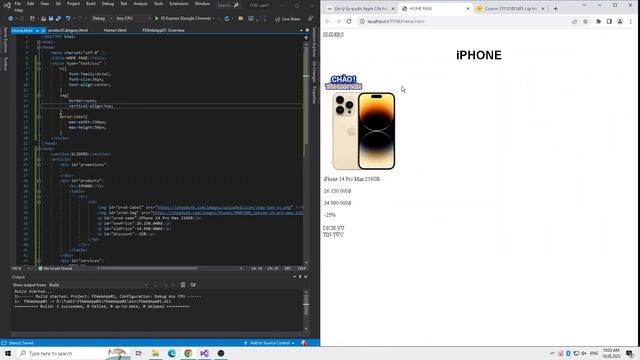Collapse the head tag fold marker in the code editor
This screenshot has width=640, height=360.
(x=39, y=47)
